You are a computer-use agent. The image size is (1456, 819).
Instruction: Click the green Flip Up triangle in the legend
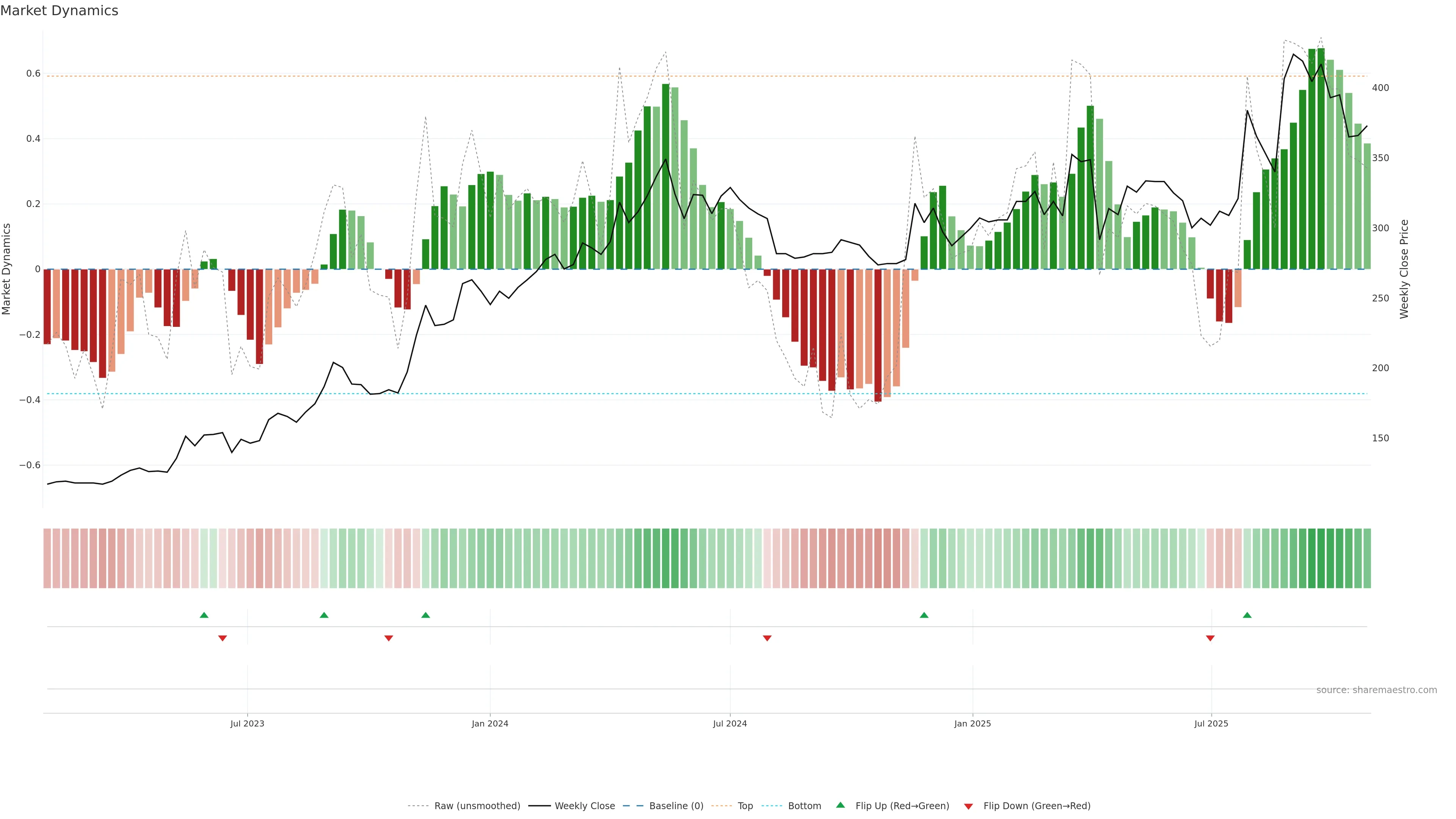pos(841,805)
